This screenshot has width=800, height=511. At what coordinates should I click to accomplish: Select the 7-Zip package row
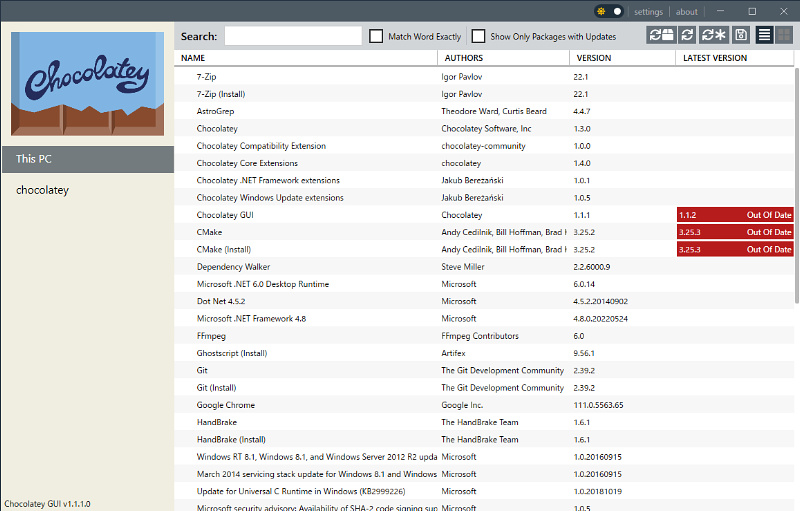coord(484,76)
